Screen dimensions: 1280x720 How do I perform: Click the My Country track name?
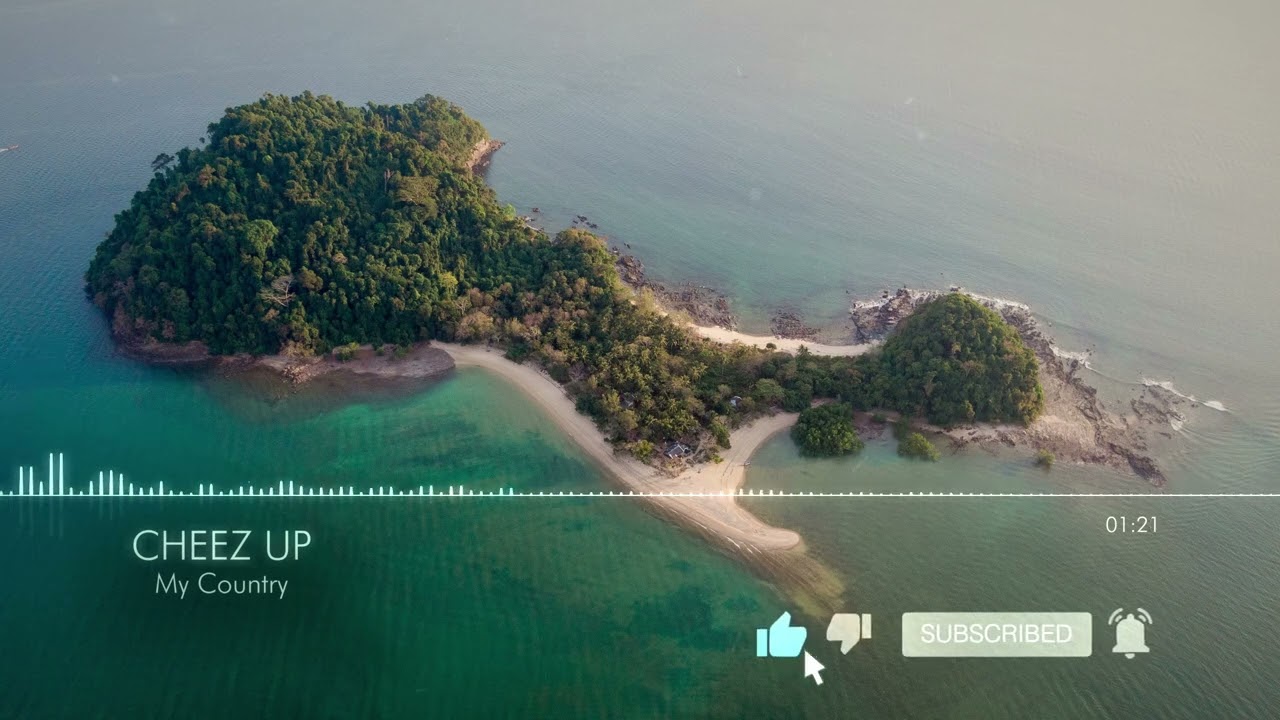pyautogui.click(x=221, y=585)
